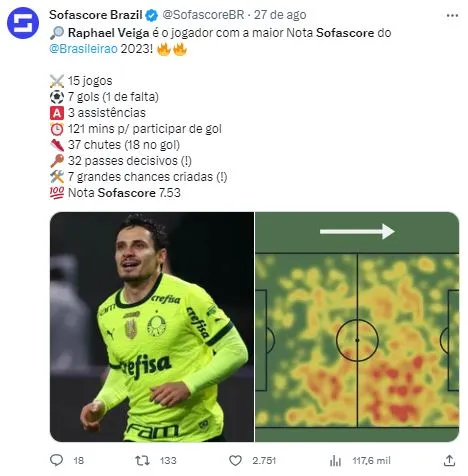Screen dimensions: 468x476
Task: Open the three-dot more options menu
Action: tap(452, 16)
